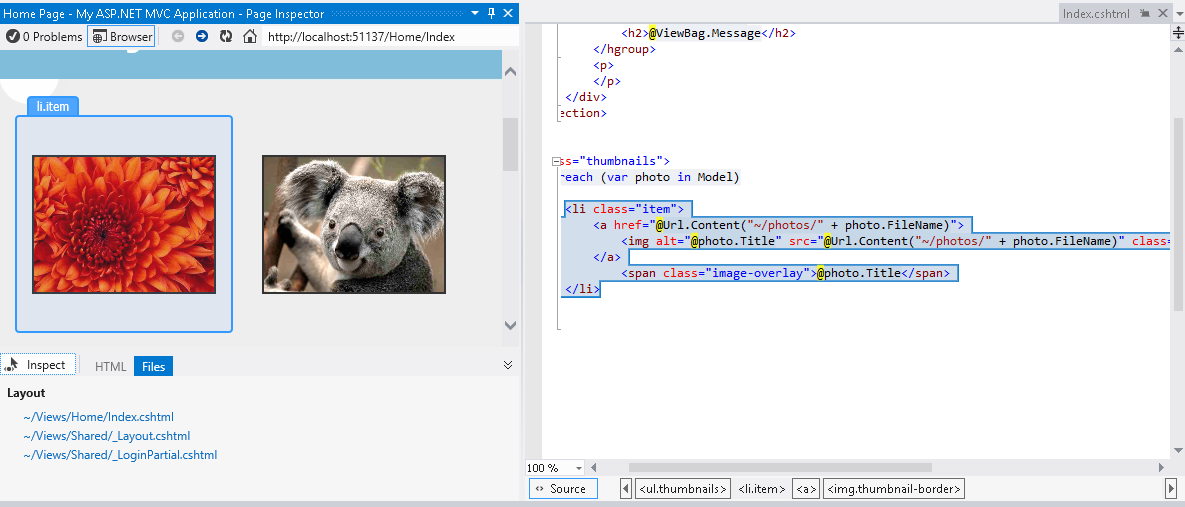
Task: Click the Home icon in Page Inspector
Action: point(250,37)
